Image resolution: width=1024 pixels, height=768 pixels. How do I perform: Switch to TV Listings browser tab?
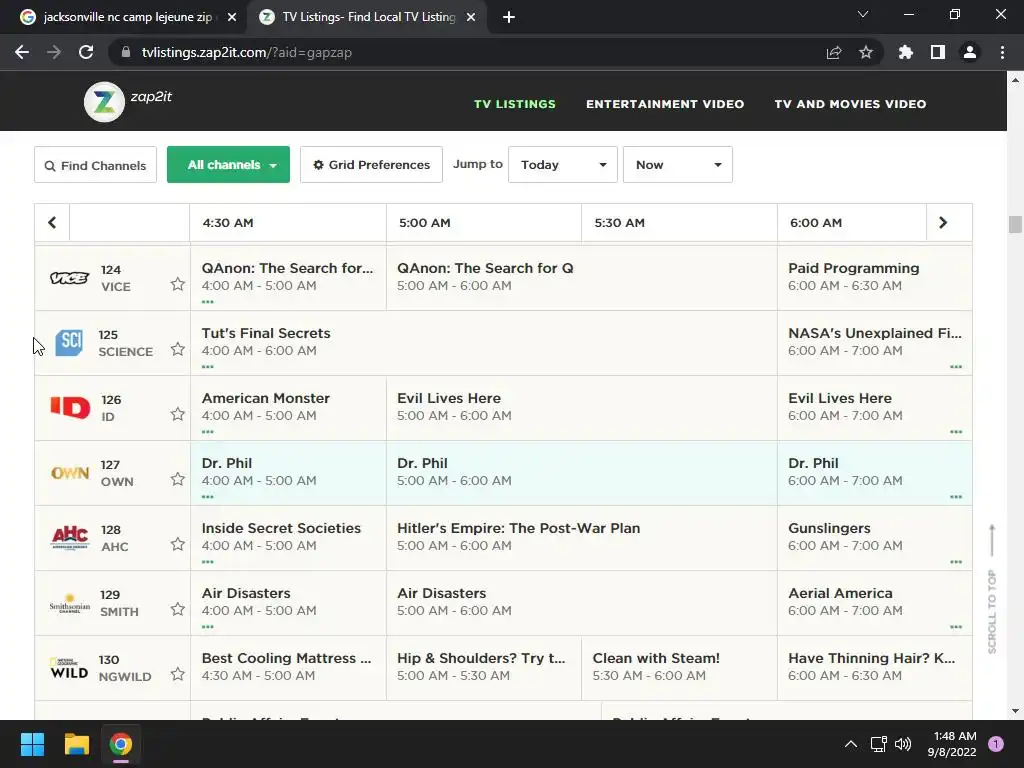[368, 18]
